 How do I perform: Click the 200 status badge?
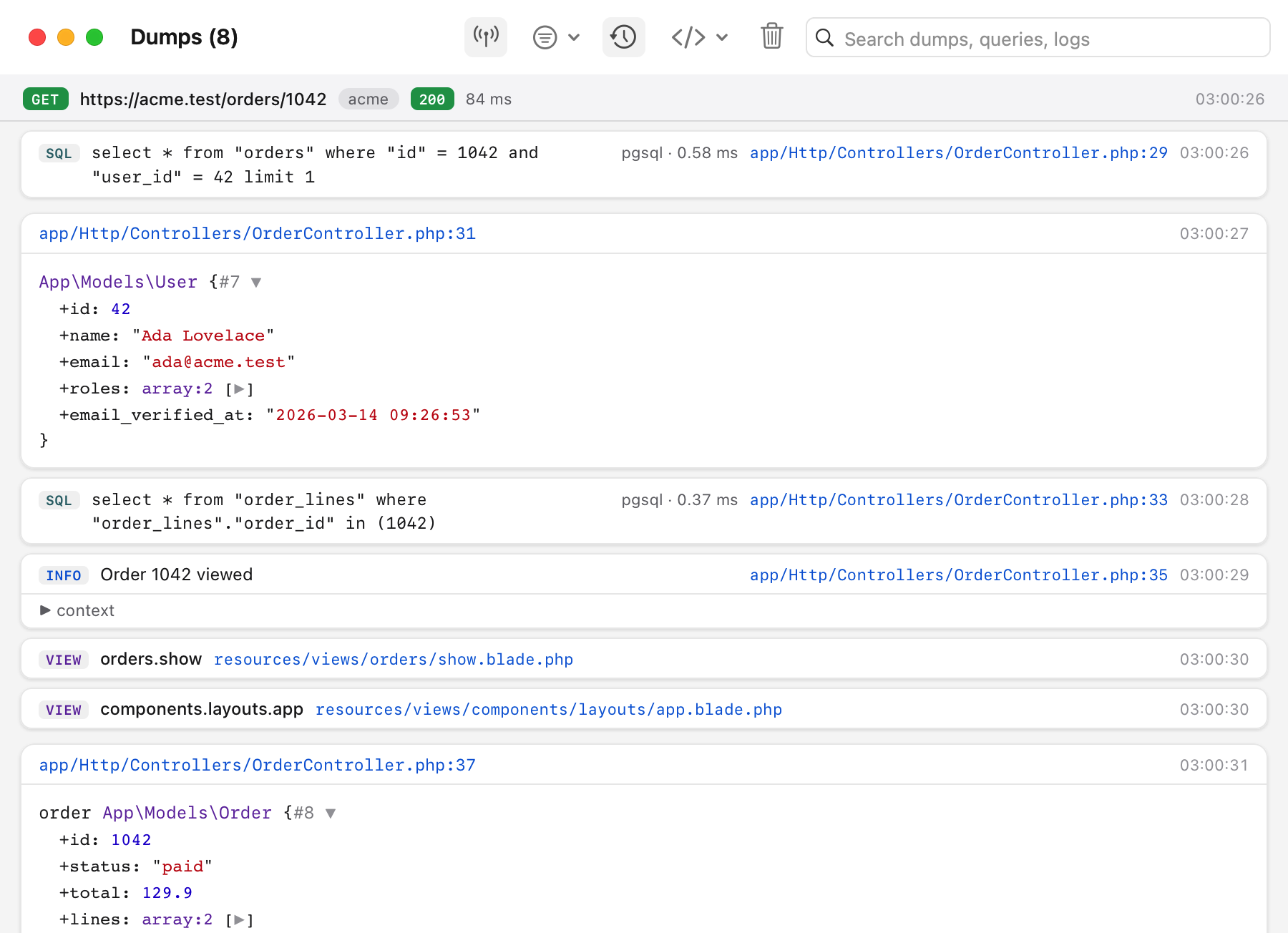click(x=432, y=99)
